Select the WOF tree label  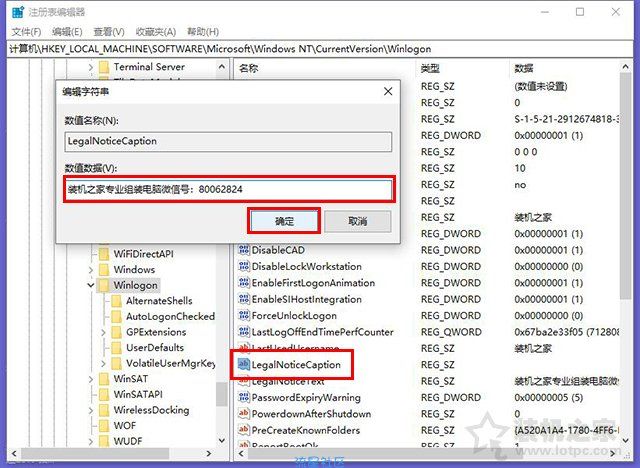tap(124, 426)
